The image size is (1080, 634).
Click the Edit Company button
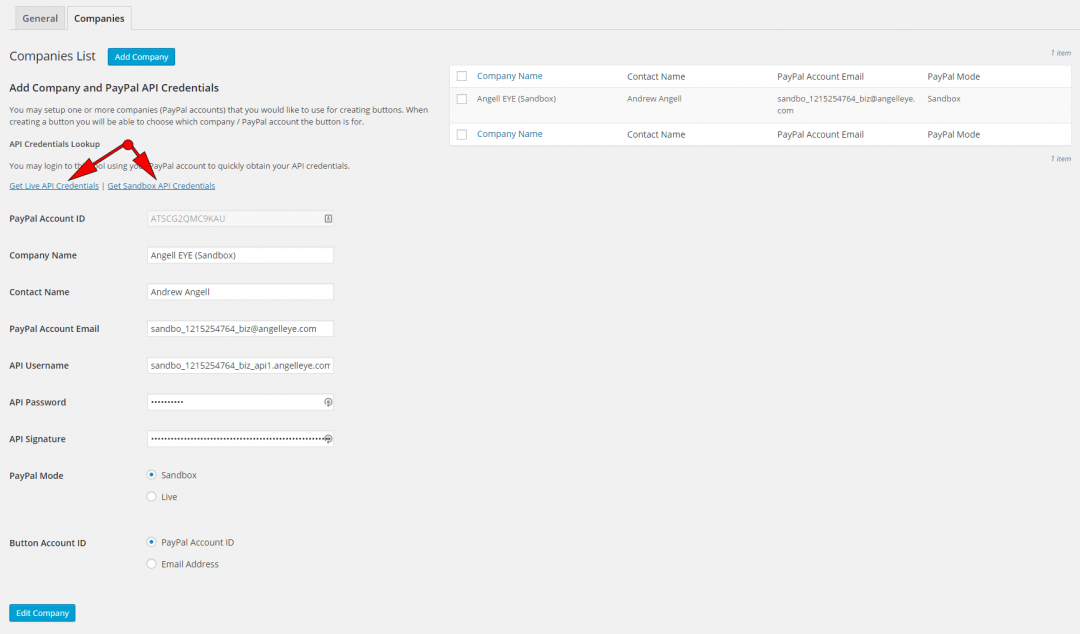(x=41, y=612)
